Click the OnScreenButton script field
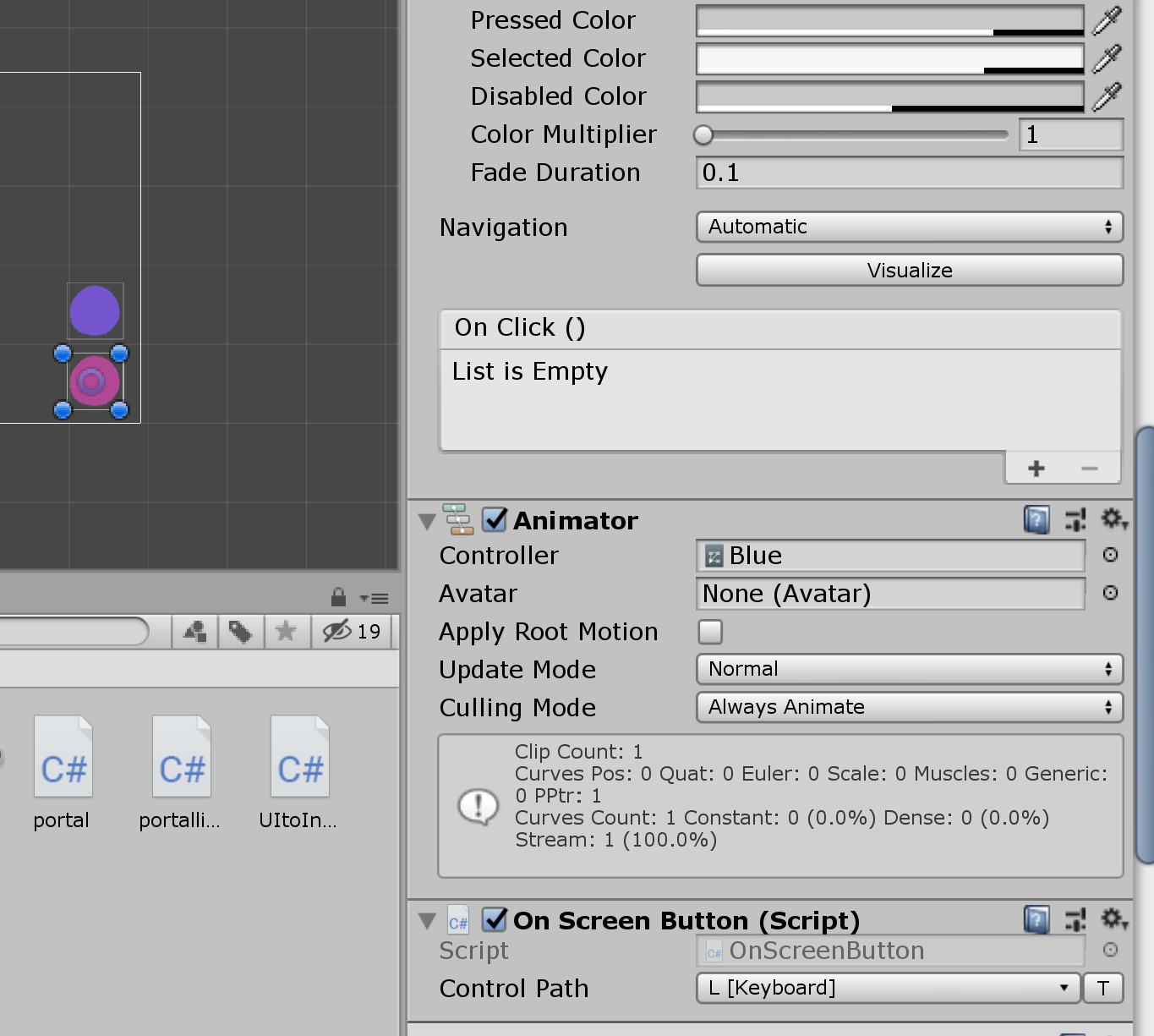The height and width of the screenshot is (1036, 1154). [890, 951]
